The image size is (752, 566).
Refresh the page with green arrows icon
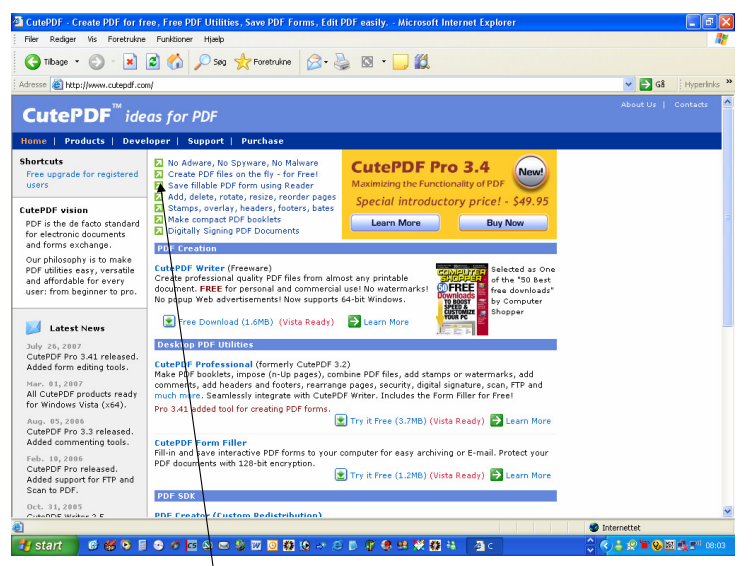click(153, 62)
